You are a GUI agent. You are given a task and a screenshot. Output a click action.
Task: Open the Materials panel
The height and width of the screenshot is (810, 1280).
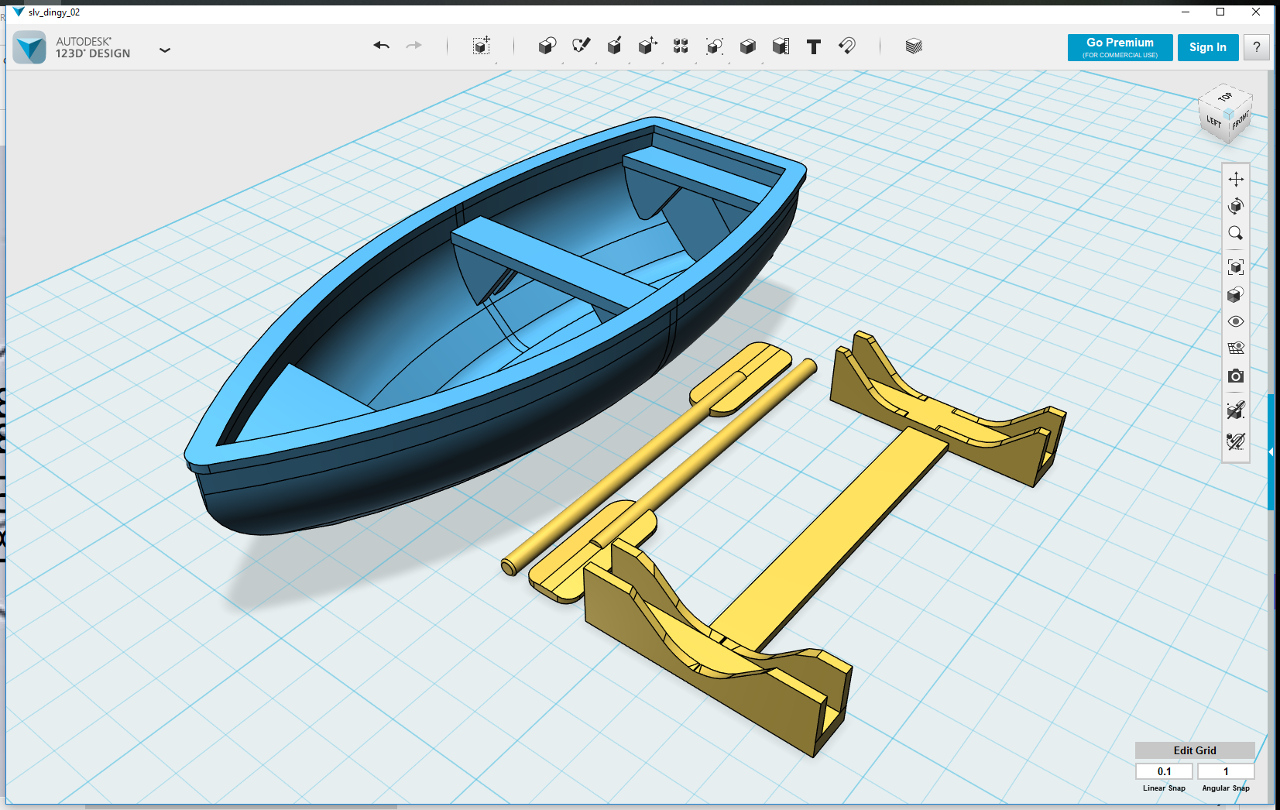(x=913, y=46)
